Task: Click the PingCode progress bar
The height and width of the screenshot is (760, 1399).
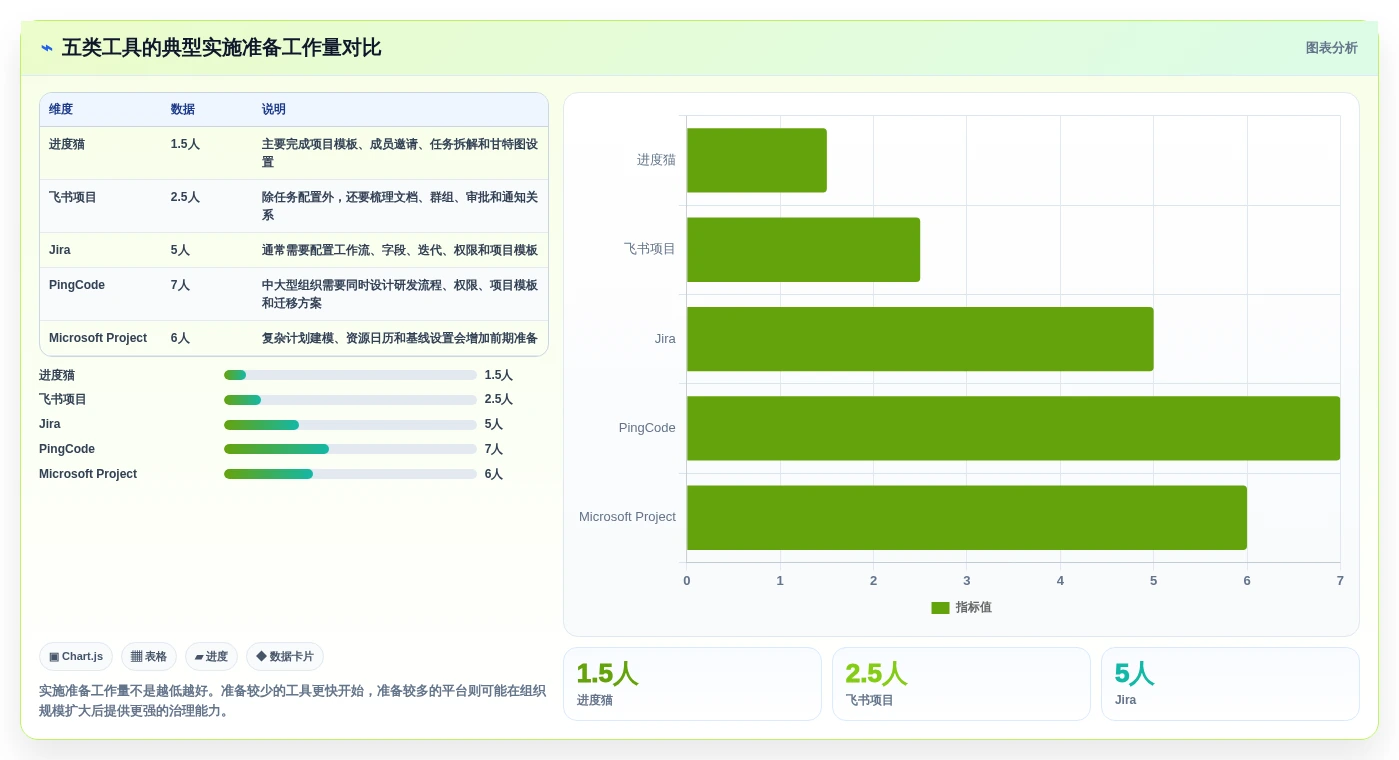Action: pos(350,449)
